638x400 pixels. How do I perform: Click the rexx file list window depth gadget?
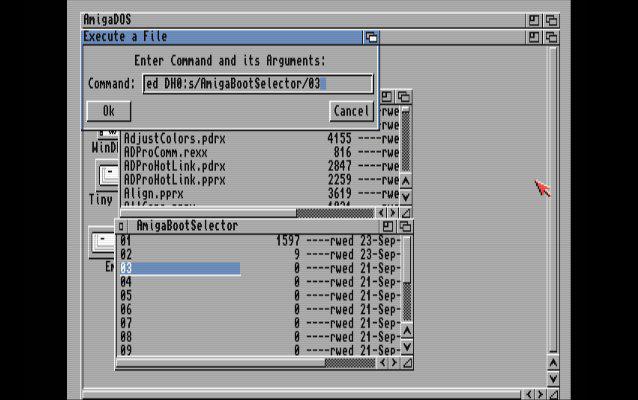coord(404,97)
